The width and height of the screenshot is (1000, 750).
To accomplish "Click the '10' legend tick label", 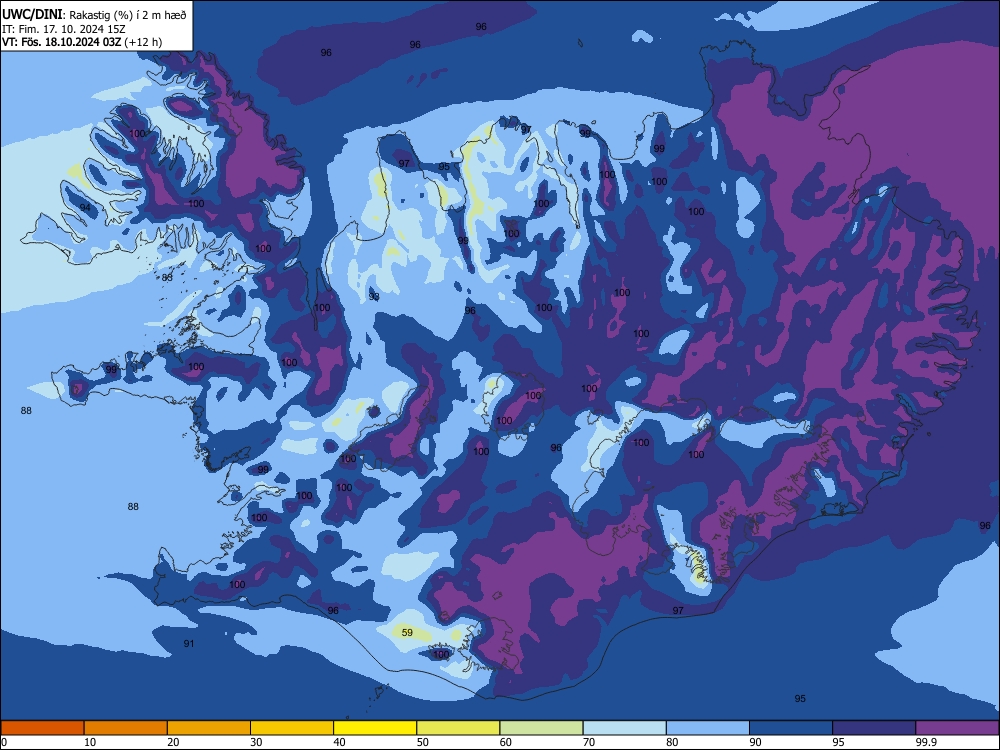I will pyautogui.click(x=90, y=742).
